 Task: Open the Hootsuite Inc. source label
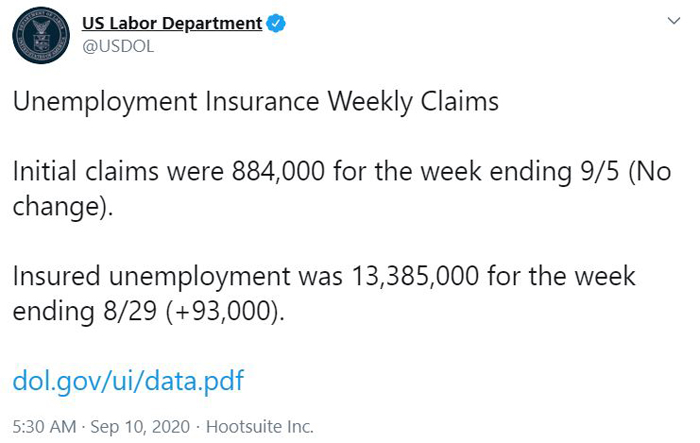260,427
